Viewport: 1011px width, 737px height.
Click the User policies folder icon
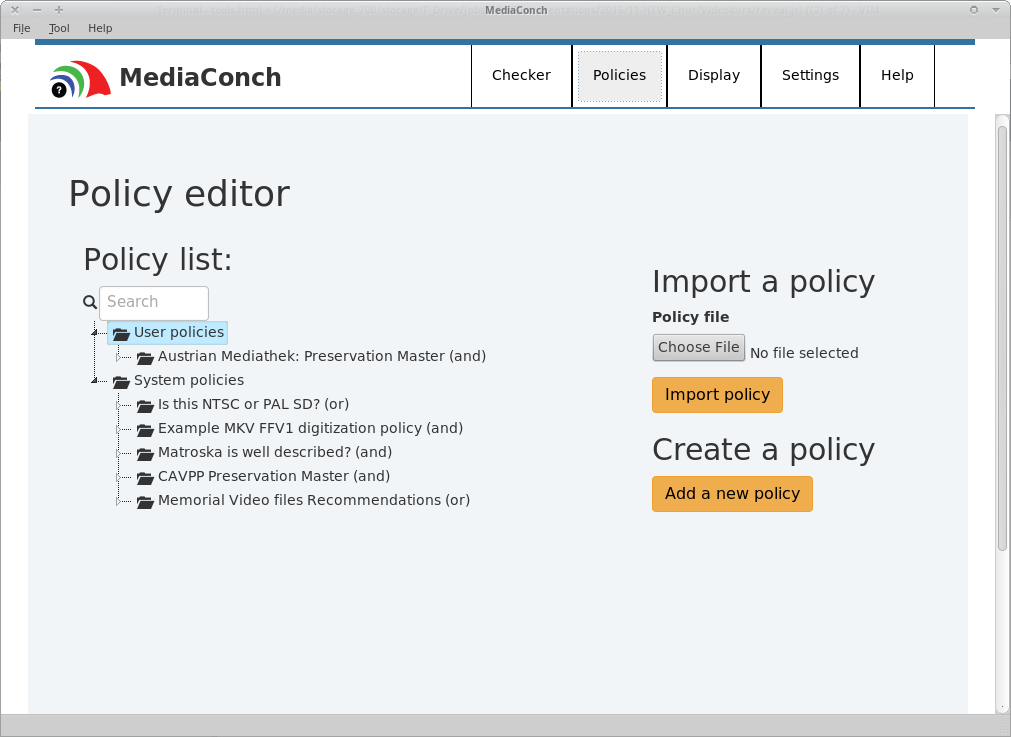pos(121,333)
